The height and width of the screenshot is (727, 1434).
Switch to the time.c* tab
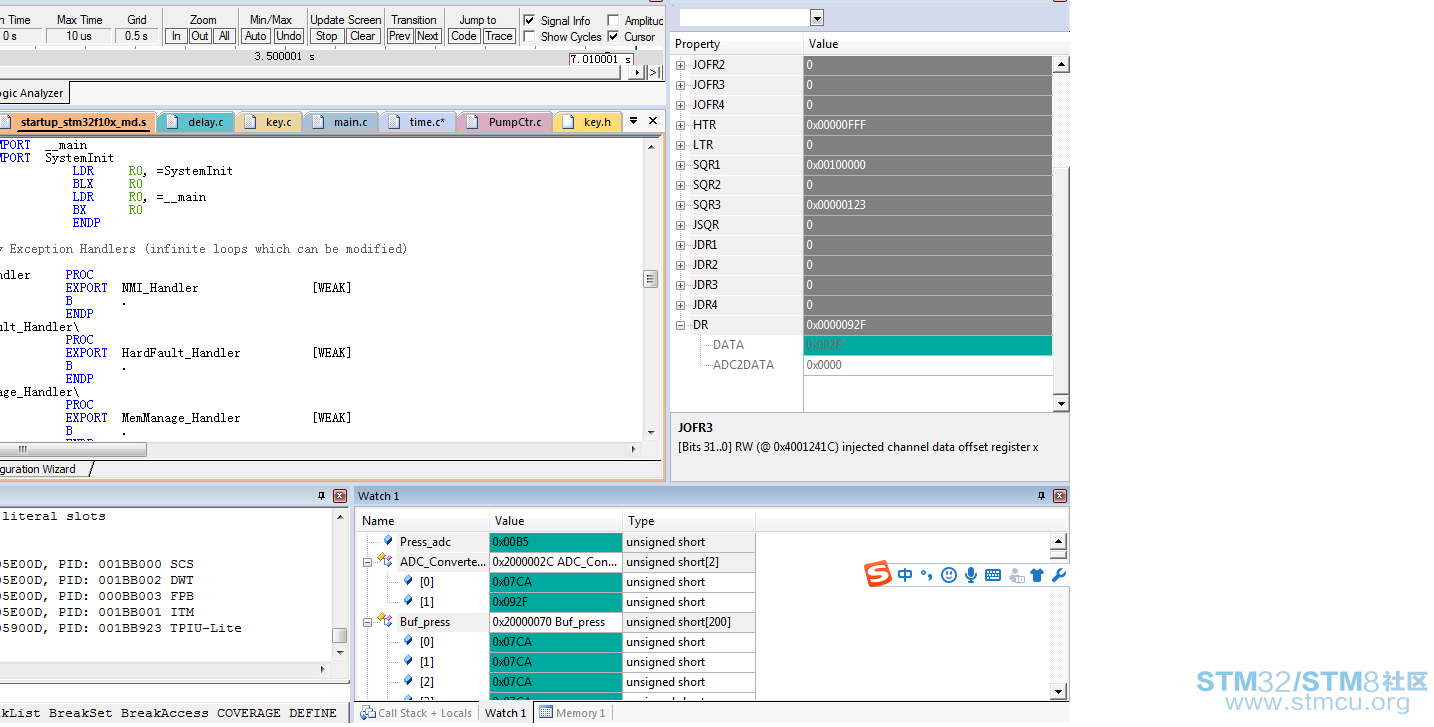[x=418, y=122]
